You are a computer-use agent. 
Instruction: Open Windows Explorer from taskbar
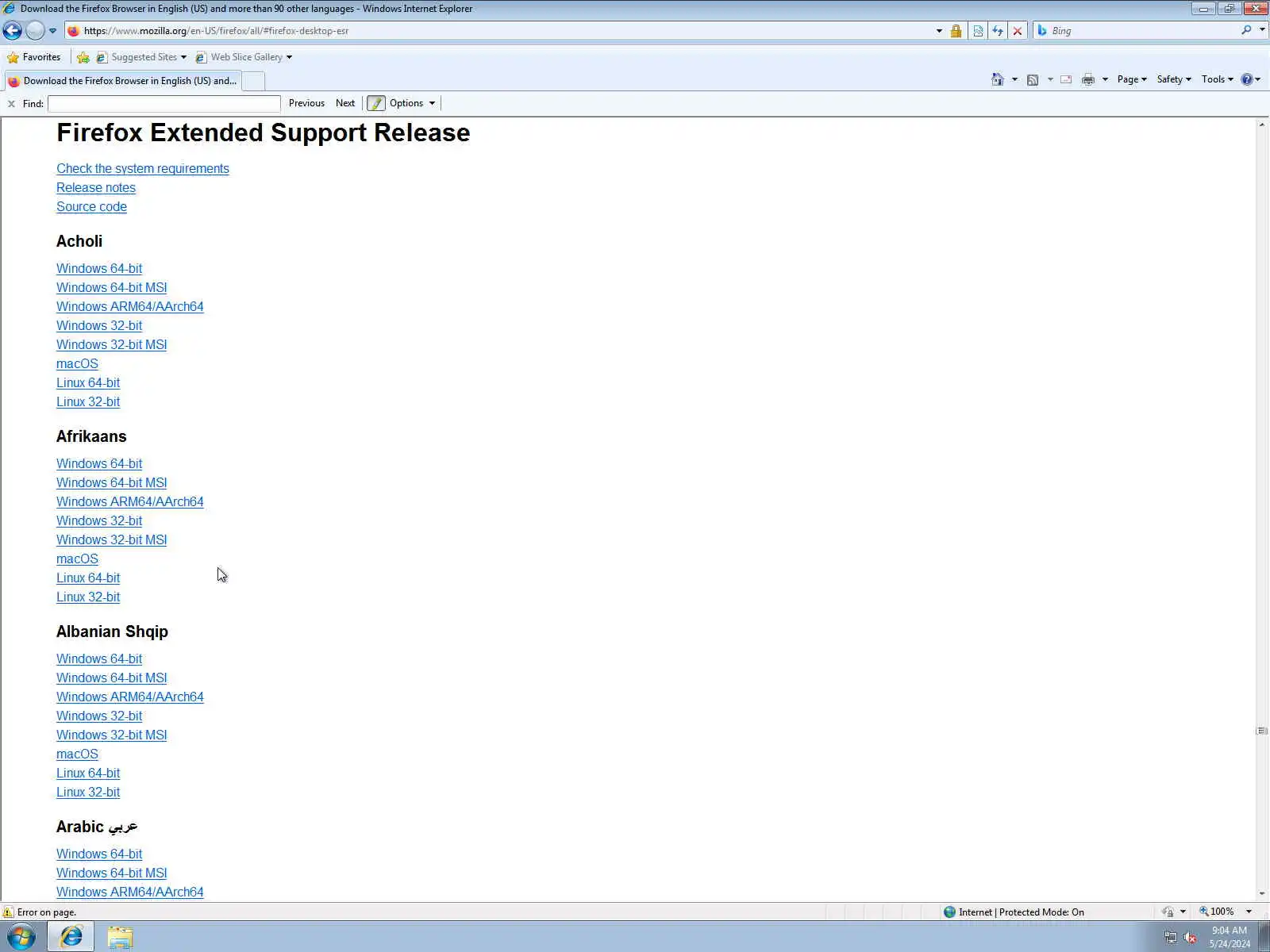click(x=120, y=937)
